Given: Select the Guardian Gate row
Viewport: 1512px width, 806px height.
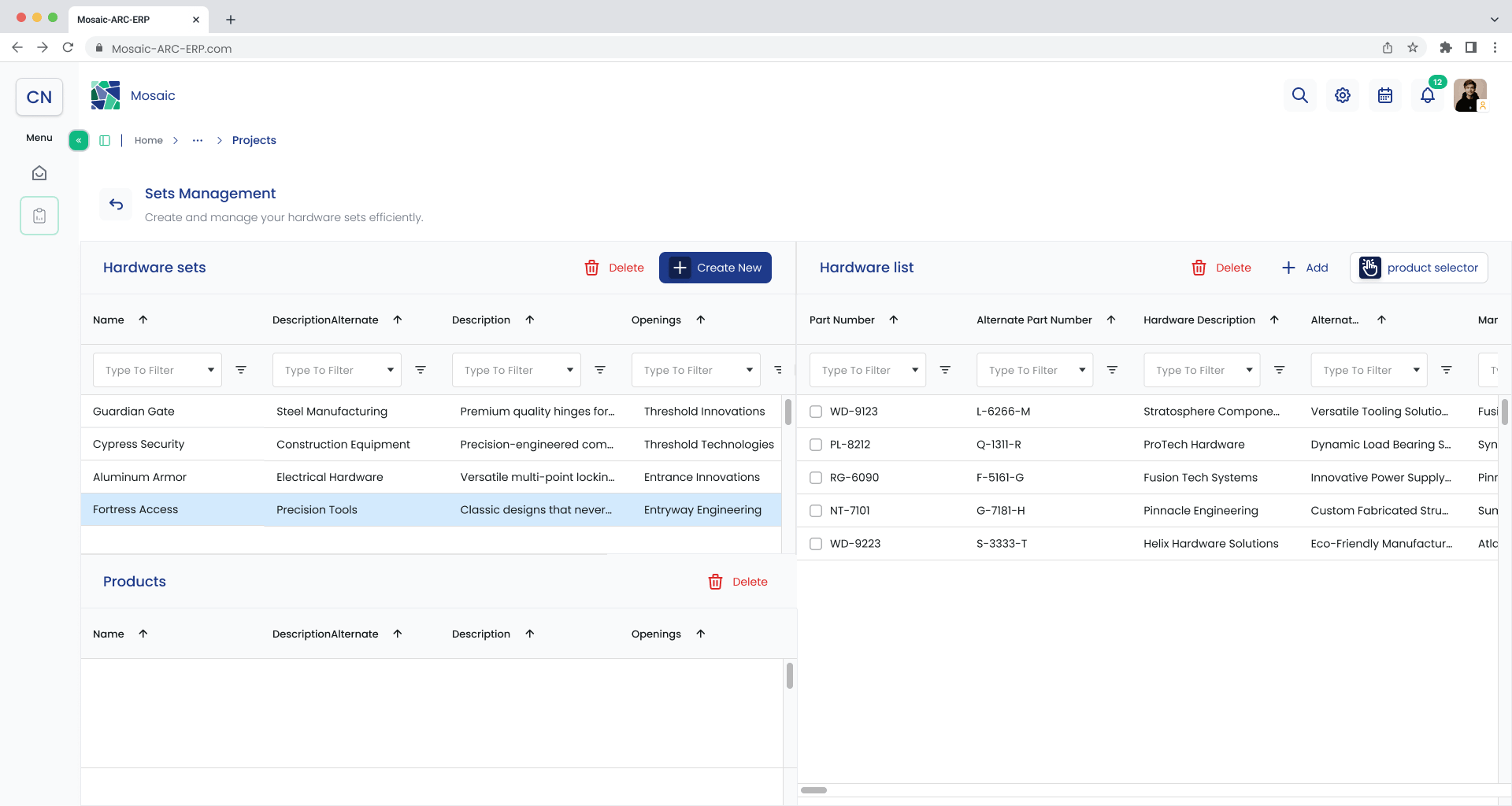Looking at the screenshot, I should [431, 412].
